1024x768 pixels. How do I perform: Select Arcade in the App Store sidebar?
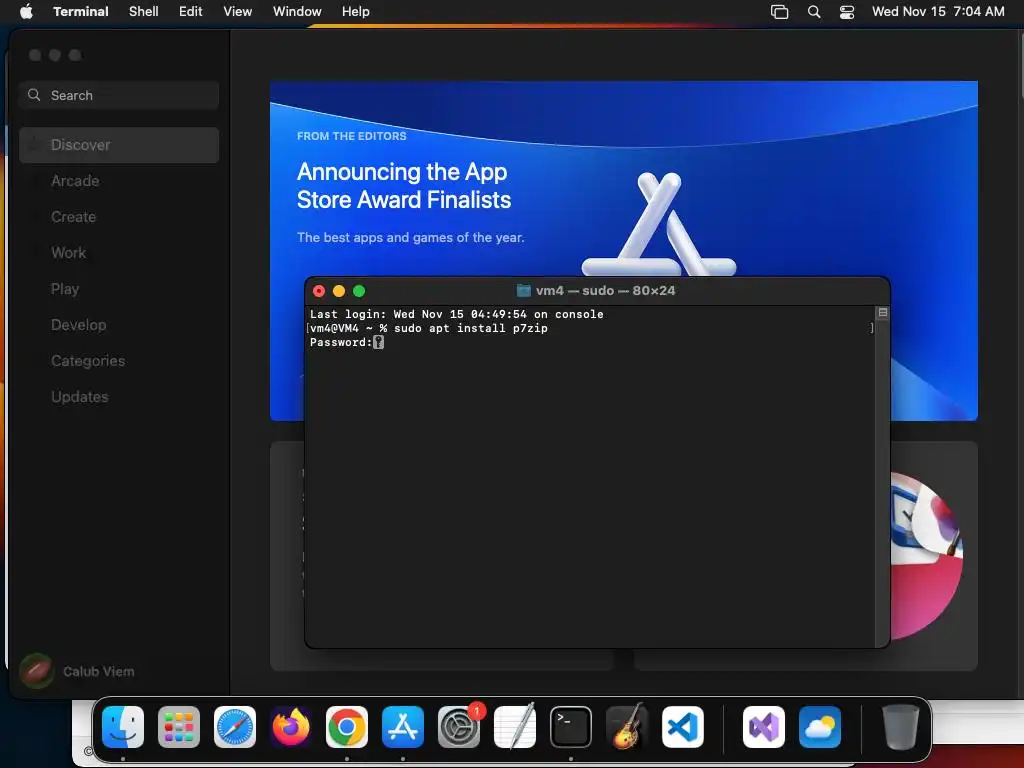tap(119, 181)
